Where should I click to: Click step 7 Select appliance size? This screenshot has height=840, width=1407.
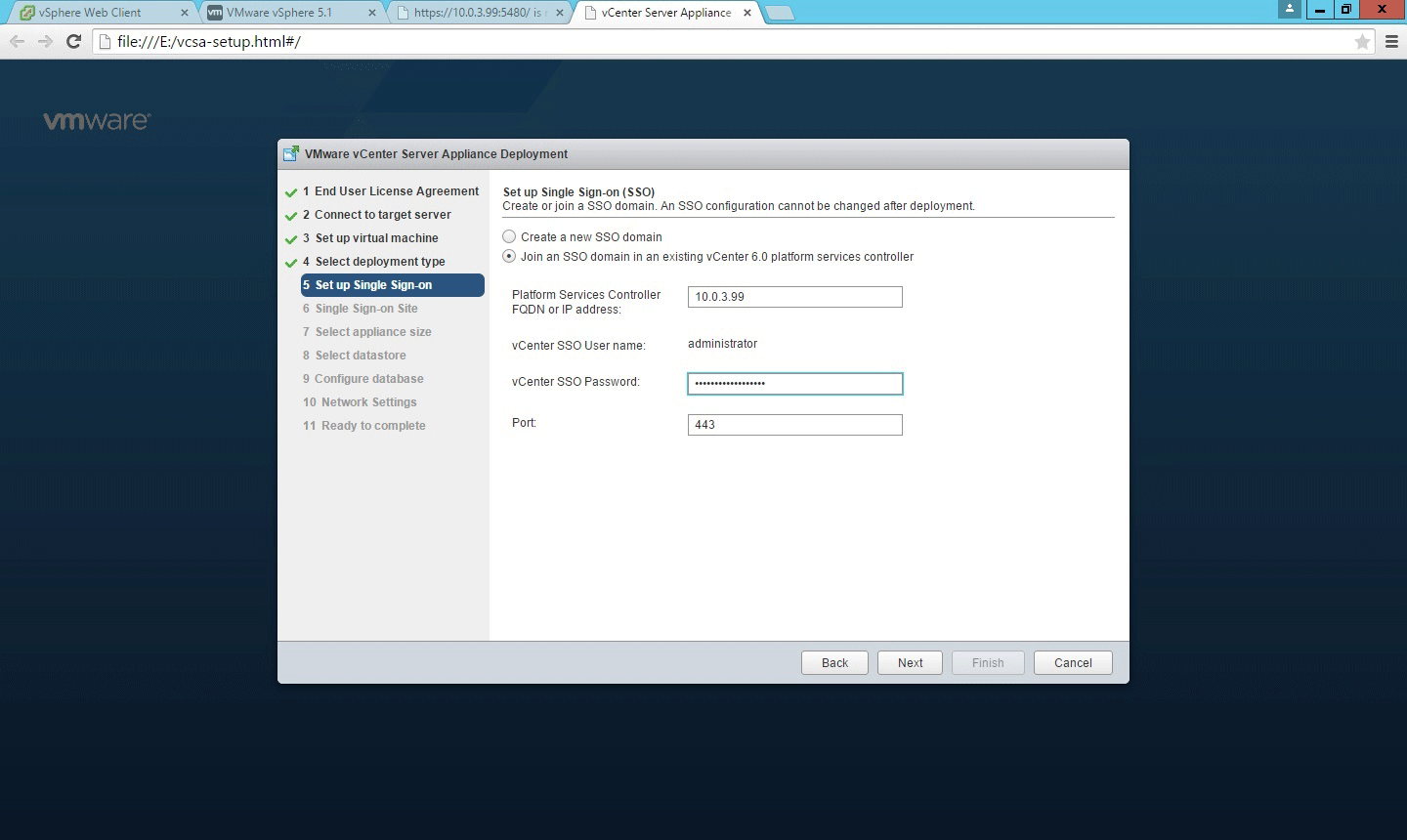367,332
